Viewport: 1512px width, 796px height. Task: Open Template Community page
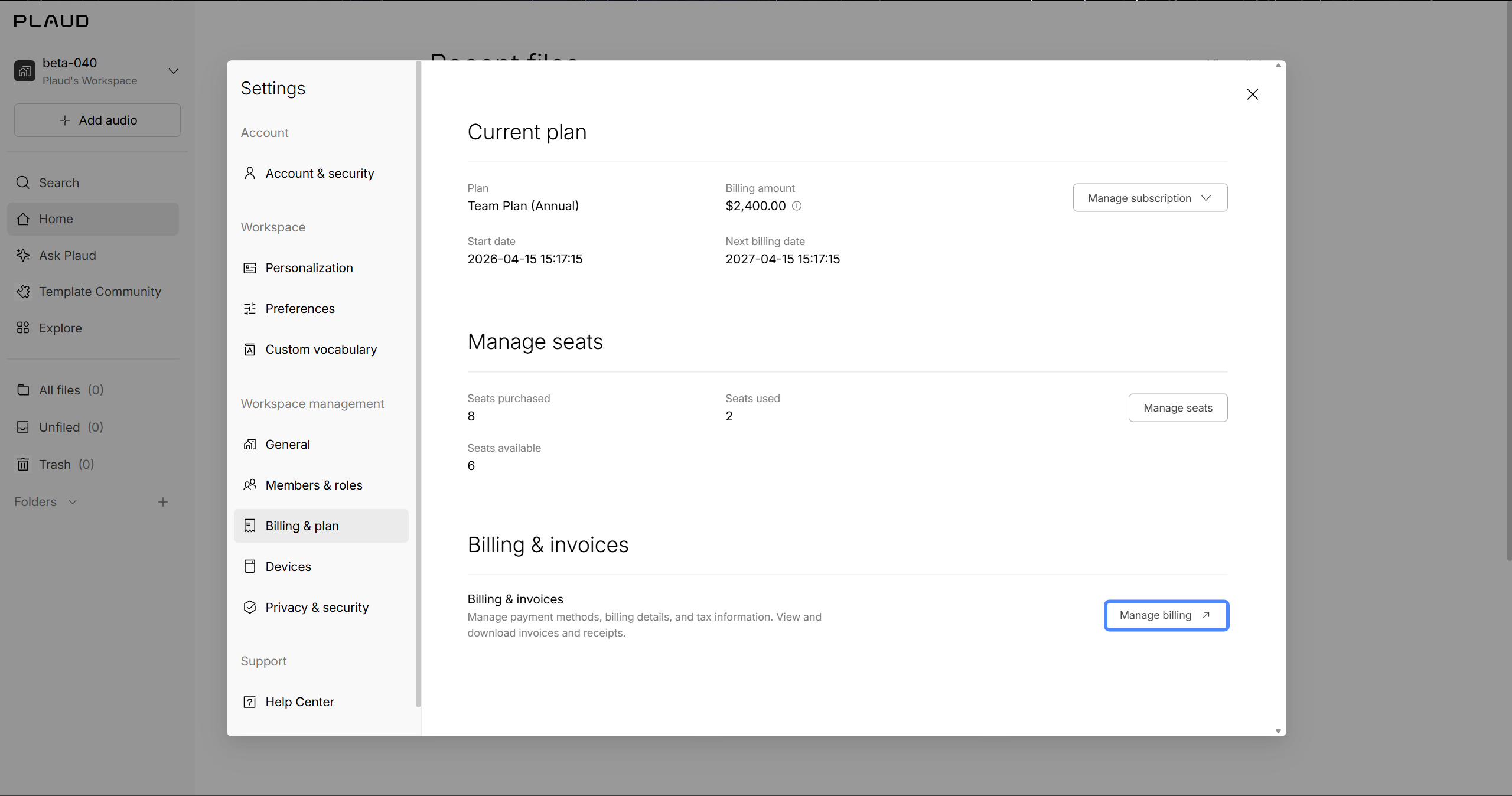pyautogui.click(x=93, y=292)
